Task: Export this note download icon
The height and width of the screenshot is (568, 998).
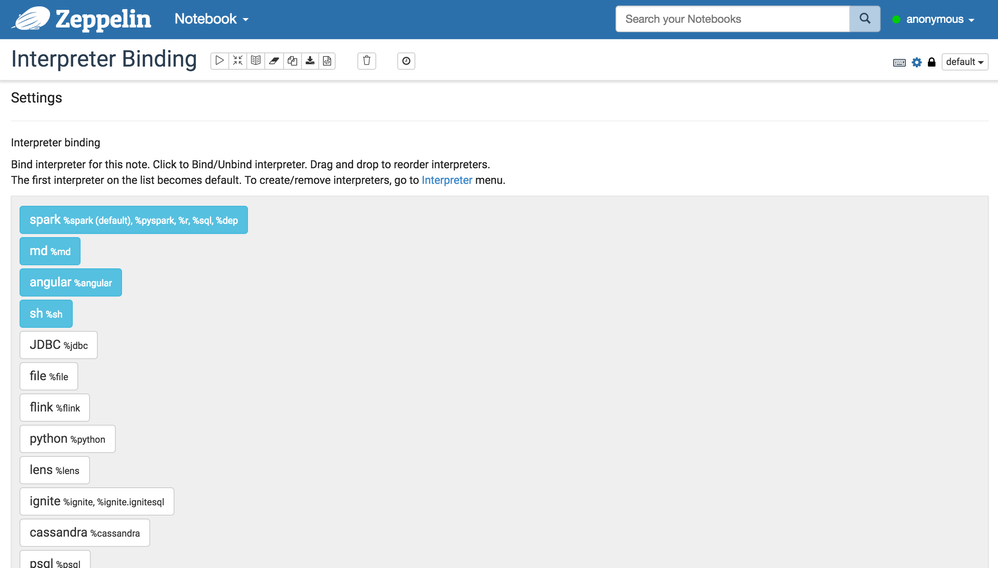Action: 309,61
